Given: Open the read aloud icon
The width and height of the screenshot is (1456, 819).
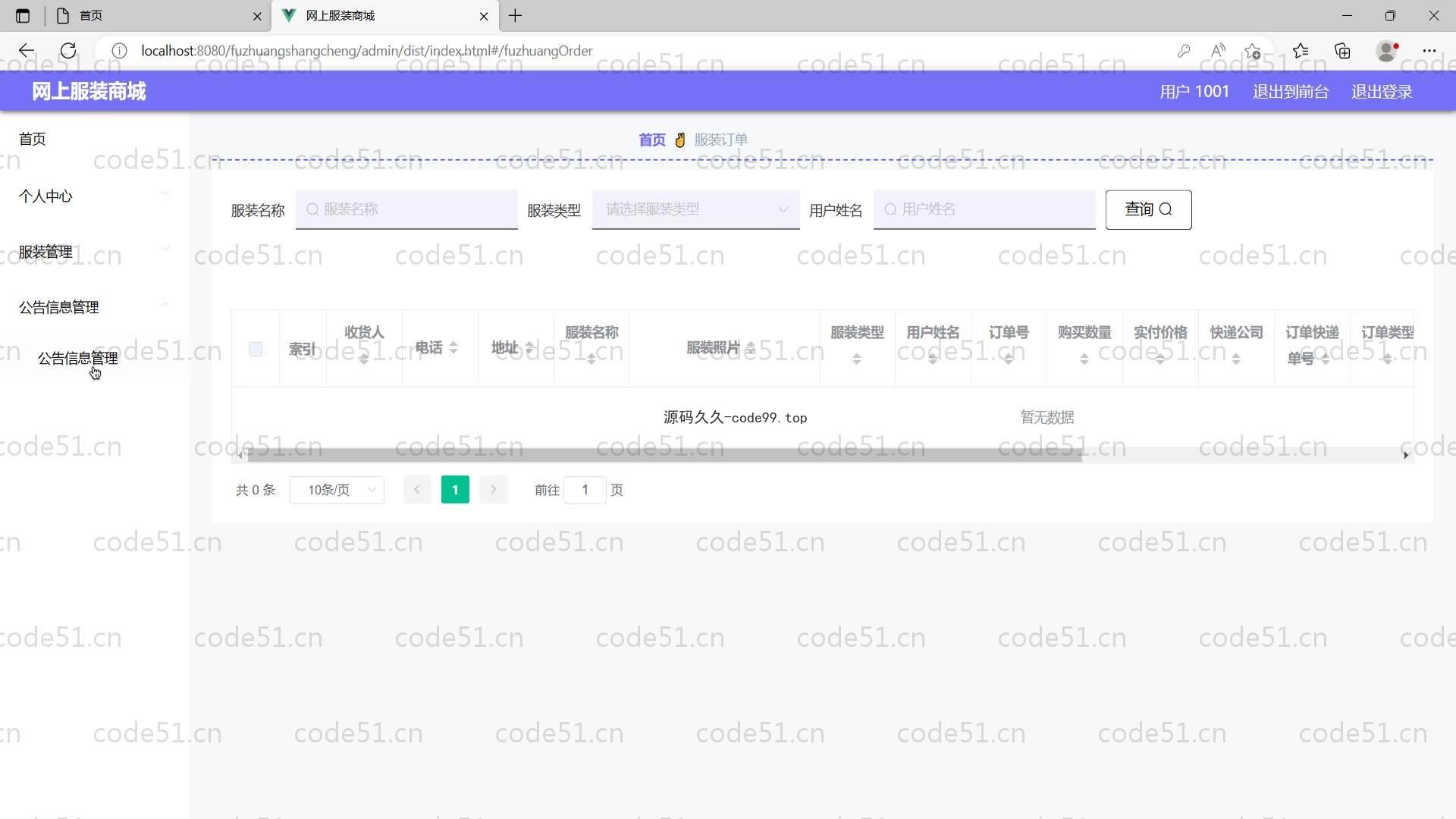Looking at the screenshot, I should [1218, 51].
